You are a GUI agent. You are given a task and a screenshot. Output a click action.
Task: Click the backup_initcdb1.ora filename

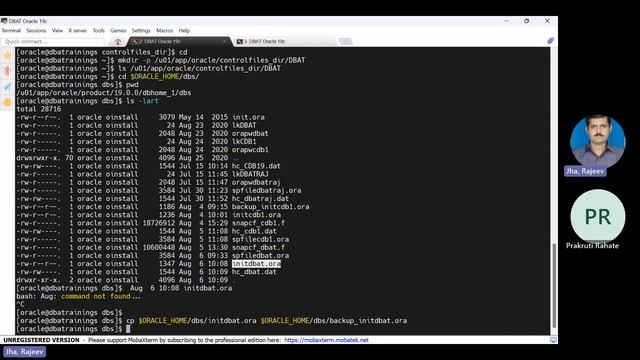click(x=271, y=207)
